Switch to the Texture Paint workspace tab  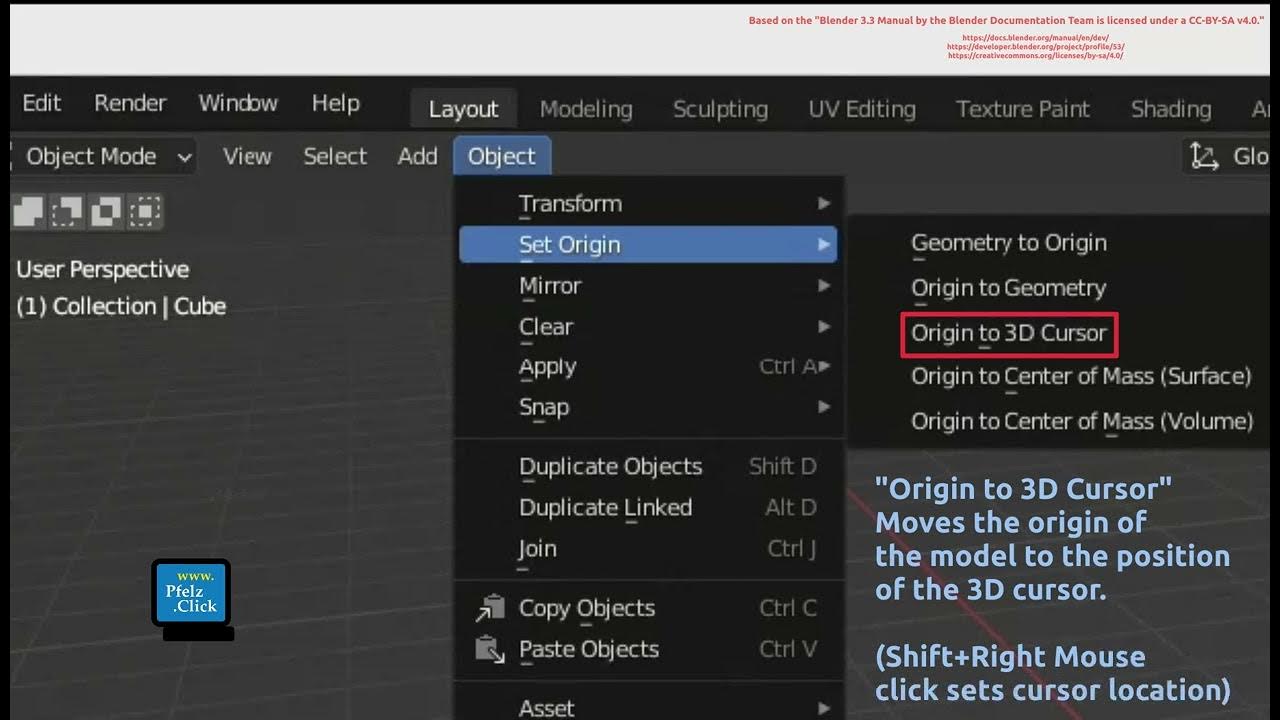pyautogui.click(x=1022, y=109)
